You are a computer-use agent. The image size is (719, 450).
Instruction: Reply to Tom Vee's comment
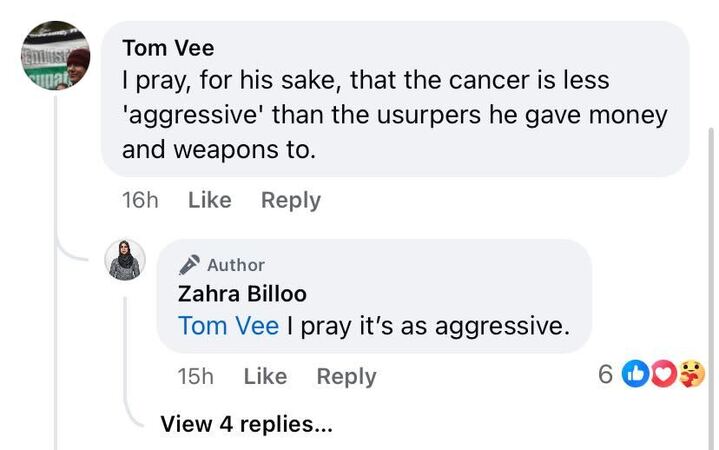291,200
